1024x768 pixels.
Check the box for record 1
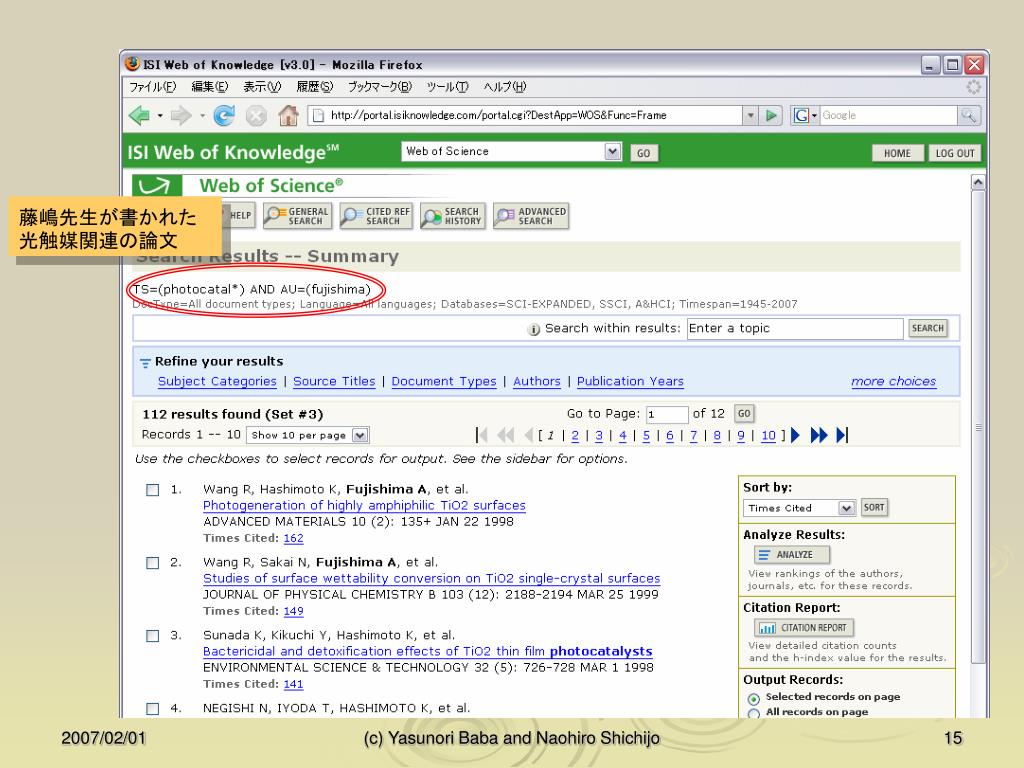153,490
